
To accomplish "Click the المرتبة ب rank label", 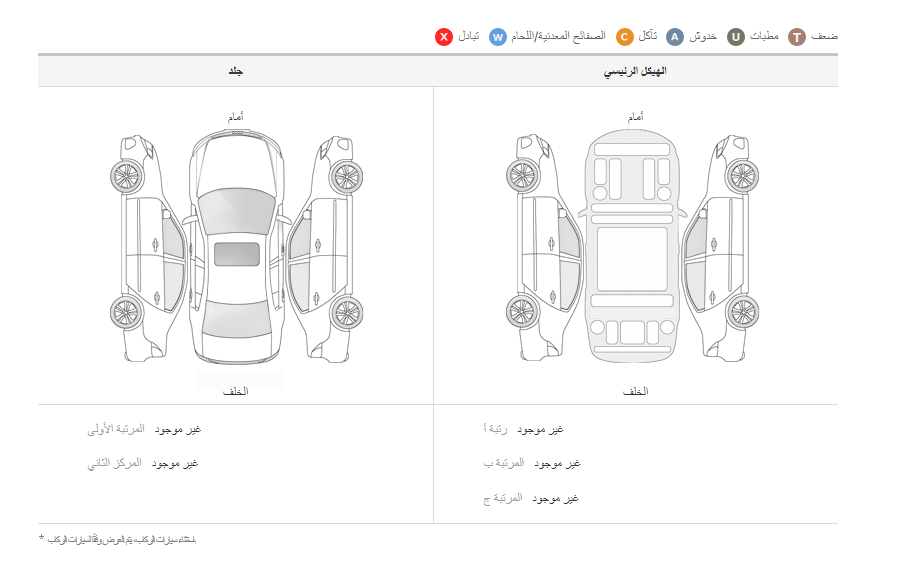I will point(504,464).
